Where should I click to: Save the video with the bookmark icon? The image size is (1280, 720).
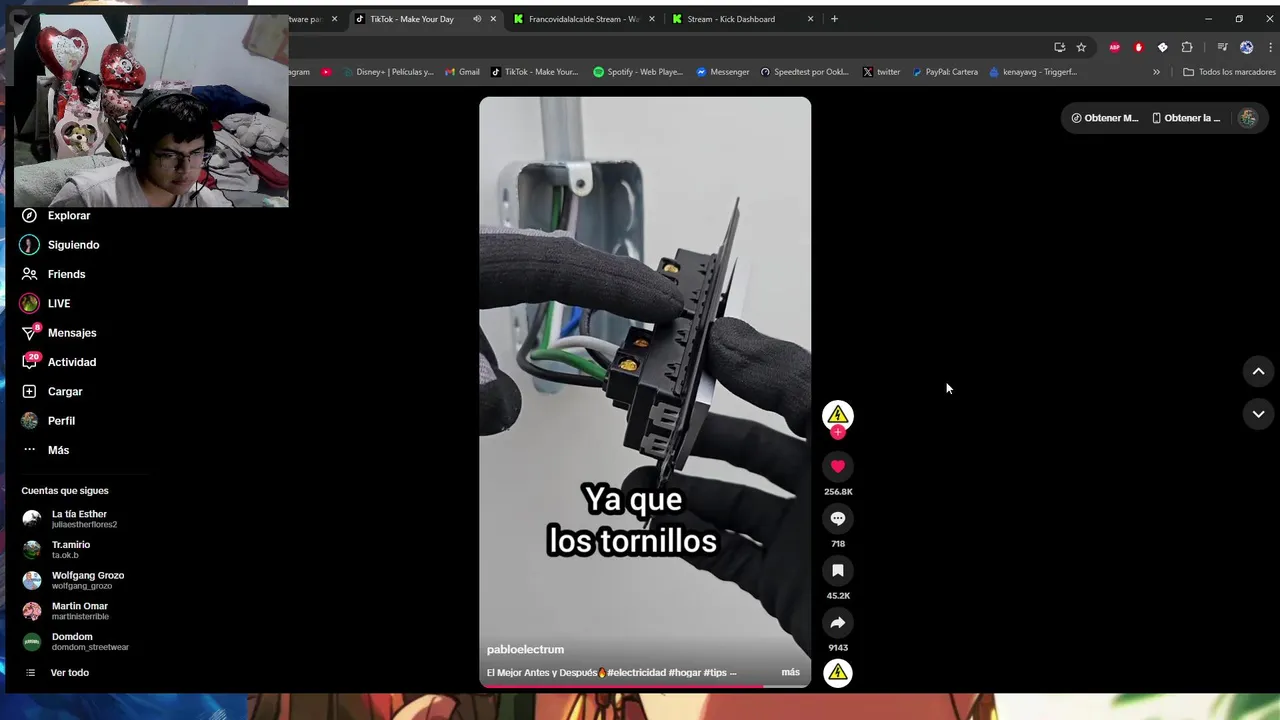click(838, 570)
